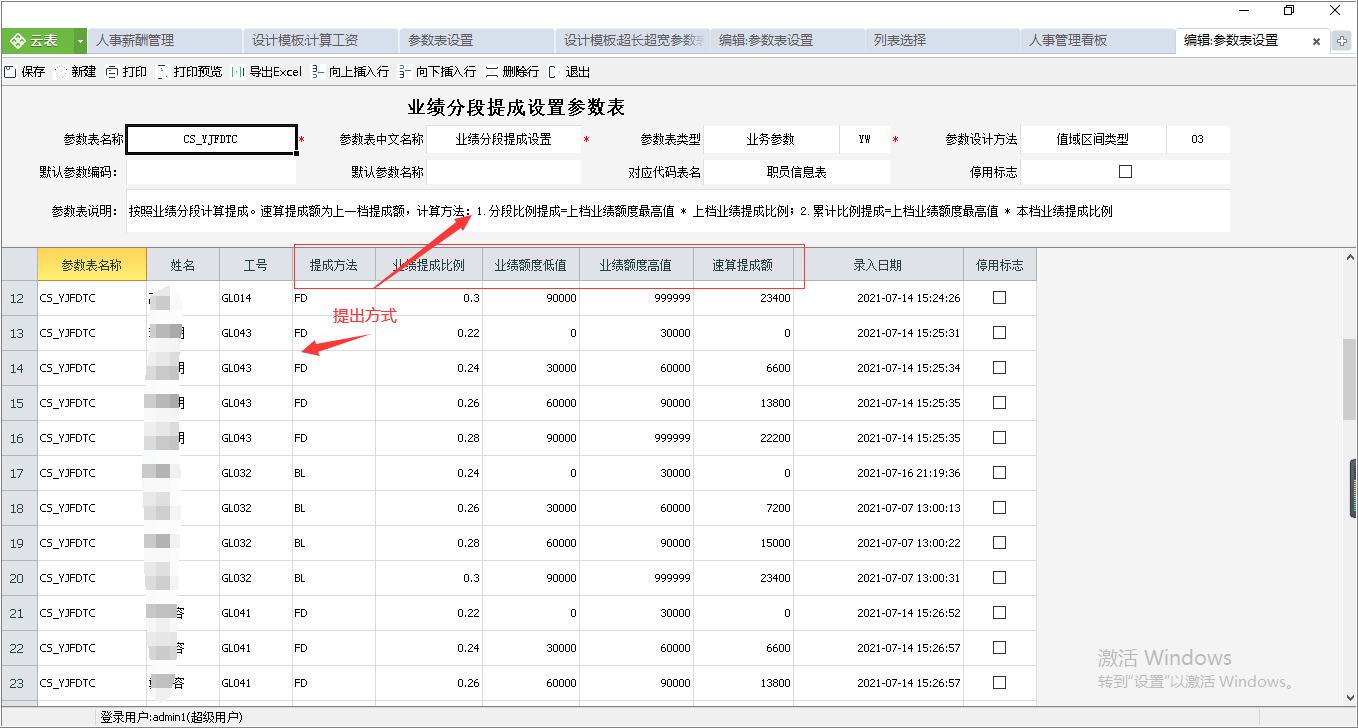Click the 参数表类型 field showing 业务参数
The image size is (1358, 728).
coord(770,140)
